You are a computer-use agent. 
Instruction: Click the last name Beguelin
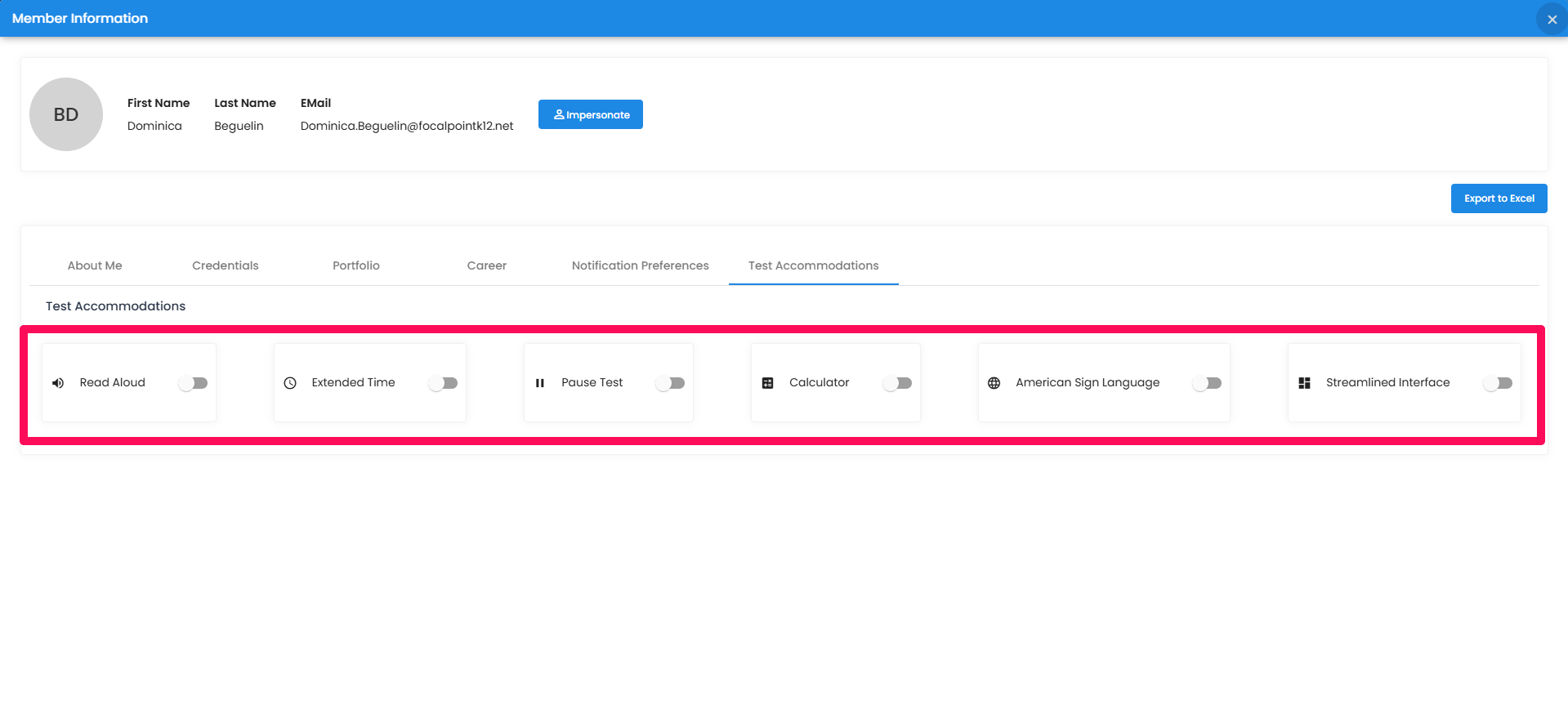(x=239, y=126)
